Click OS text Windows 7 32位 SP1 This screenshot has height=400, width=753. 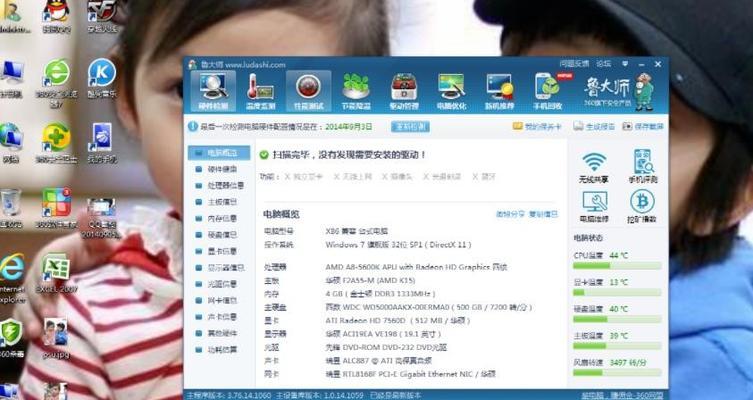point(398,245)
